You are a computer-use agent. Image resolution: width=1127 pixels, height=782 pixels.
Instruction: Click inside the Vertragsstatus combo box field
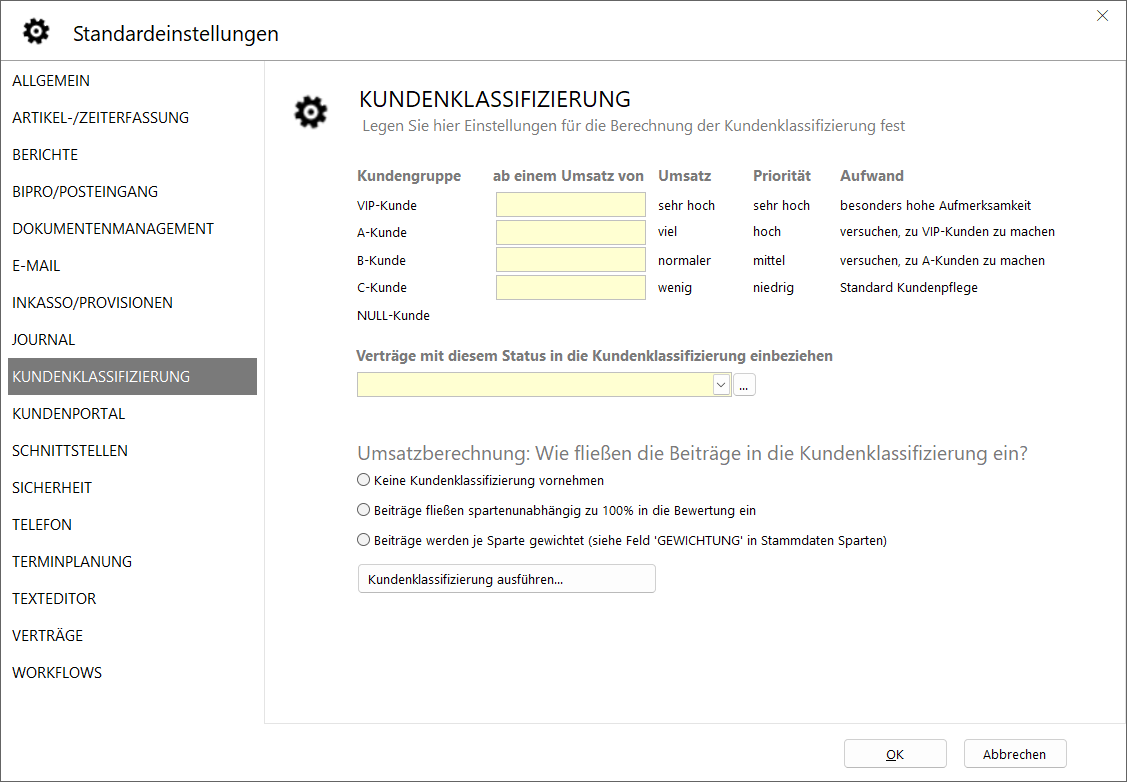coord(534,385)
